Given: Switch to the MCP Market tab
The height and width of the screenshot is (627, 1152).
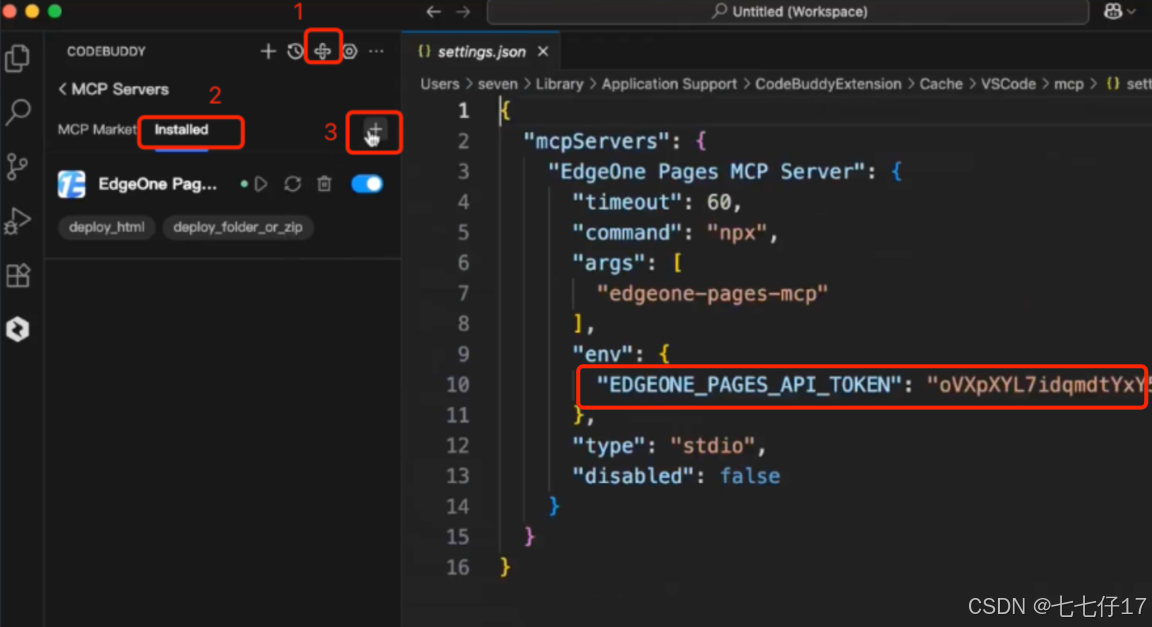Looking at the screenshot, I should [96, 129].
